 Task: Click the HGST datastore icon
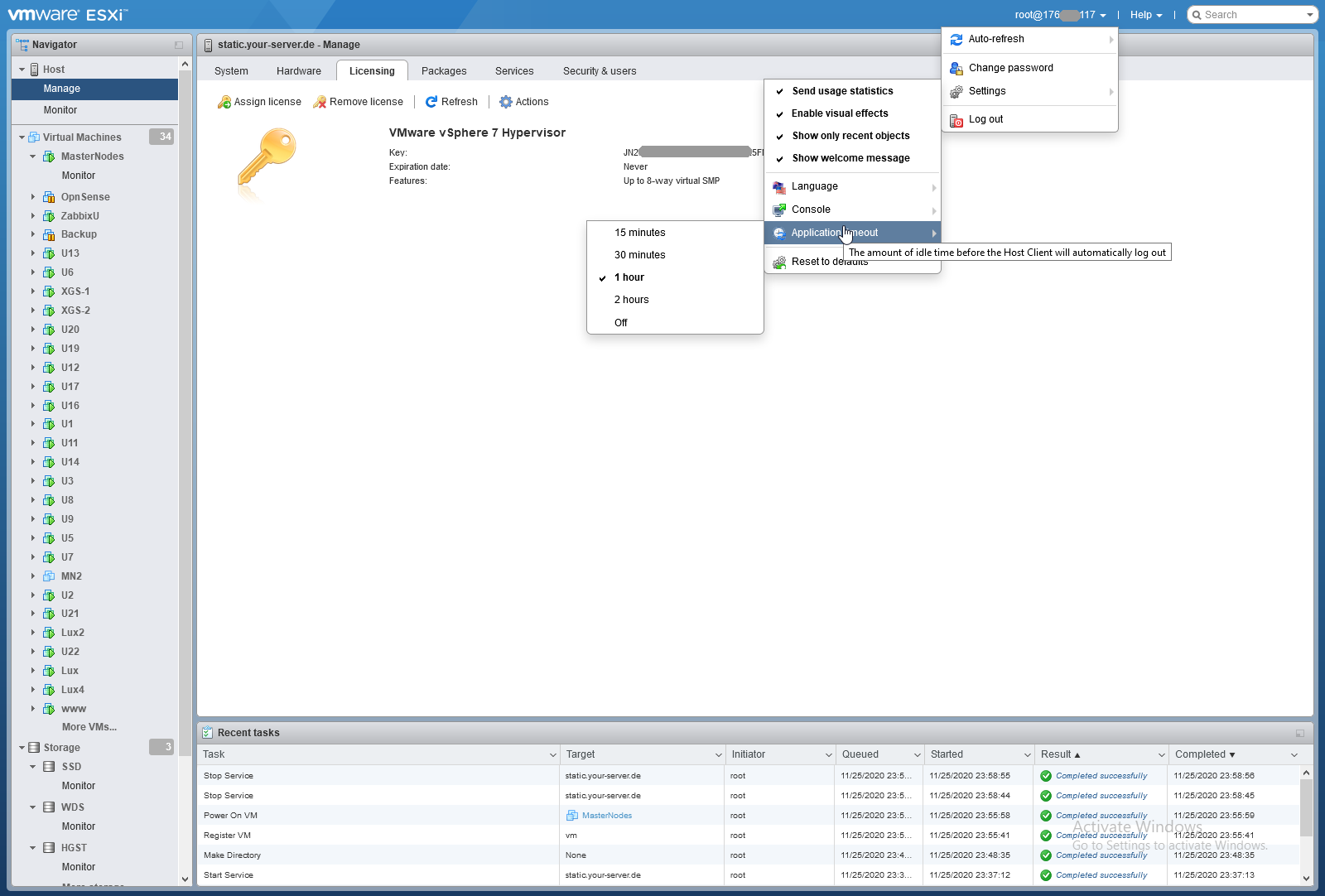(49, 848)
